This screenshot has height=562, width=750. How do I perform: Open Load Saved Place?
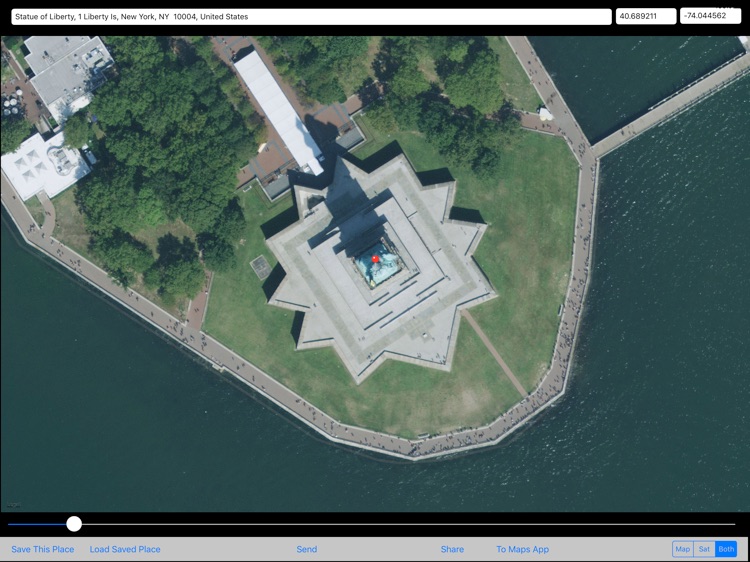coord(125,549)
